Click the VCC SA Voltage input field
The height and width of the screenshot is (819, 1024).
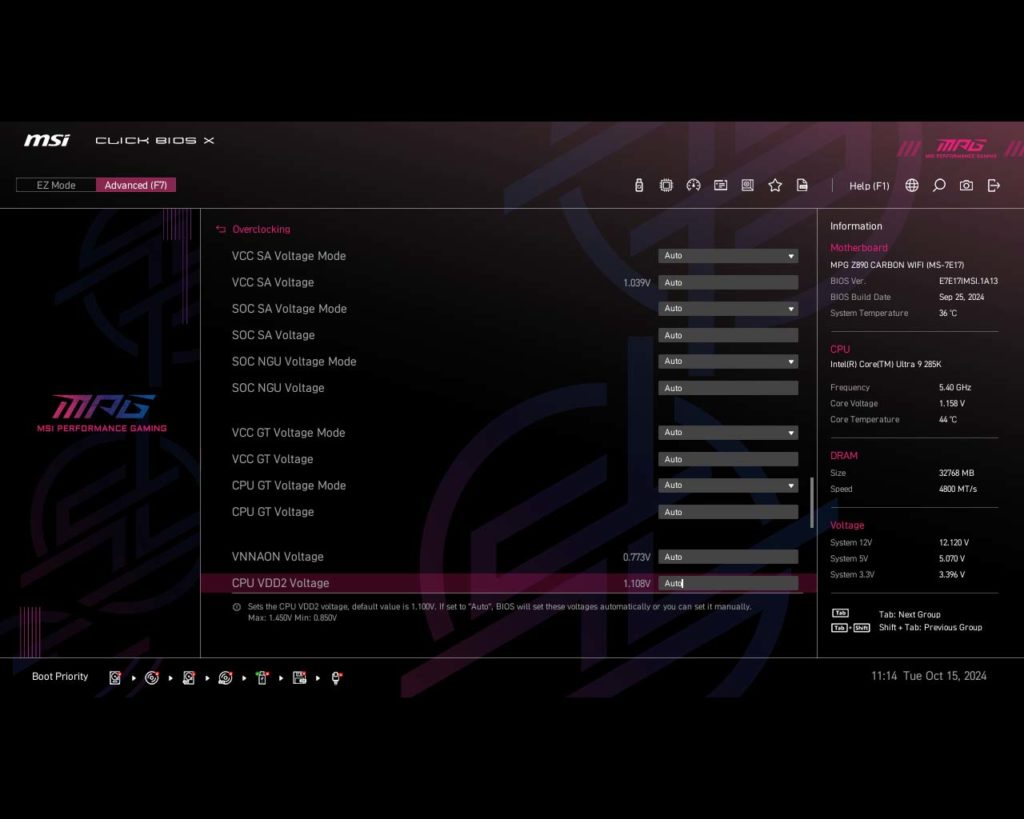(728, 283)
